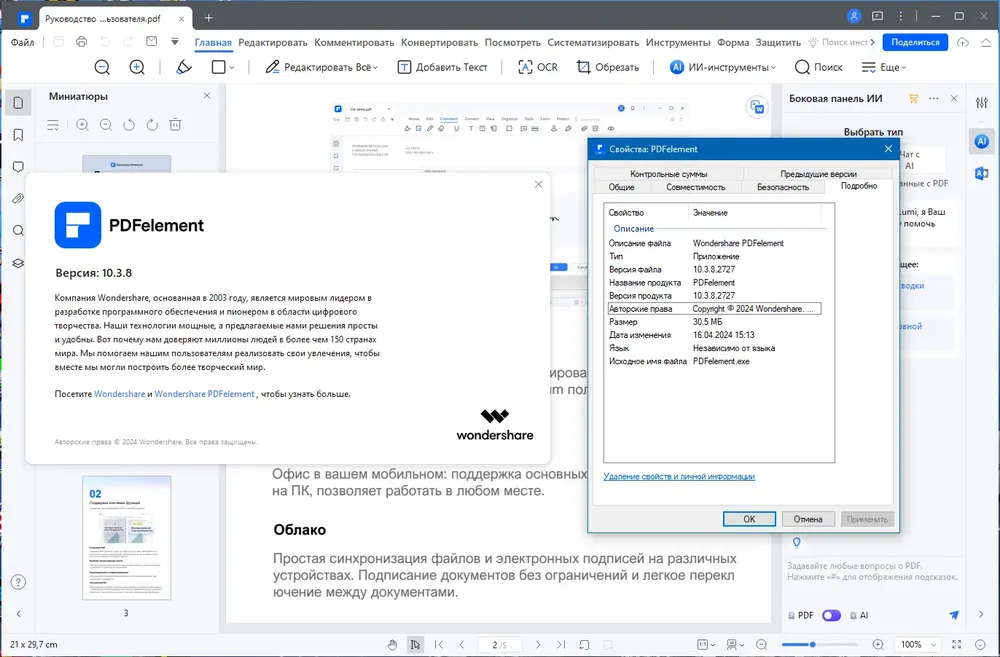Switch to the Конвертировать tab

(x=439, y=43)
